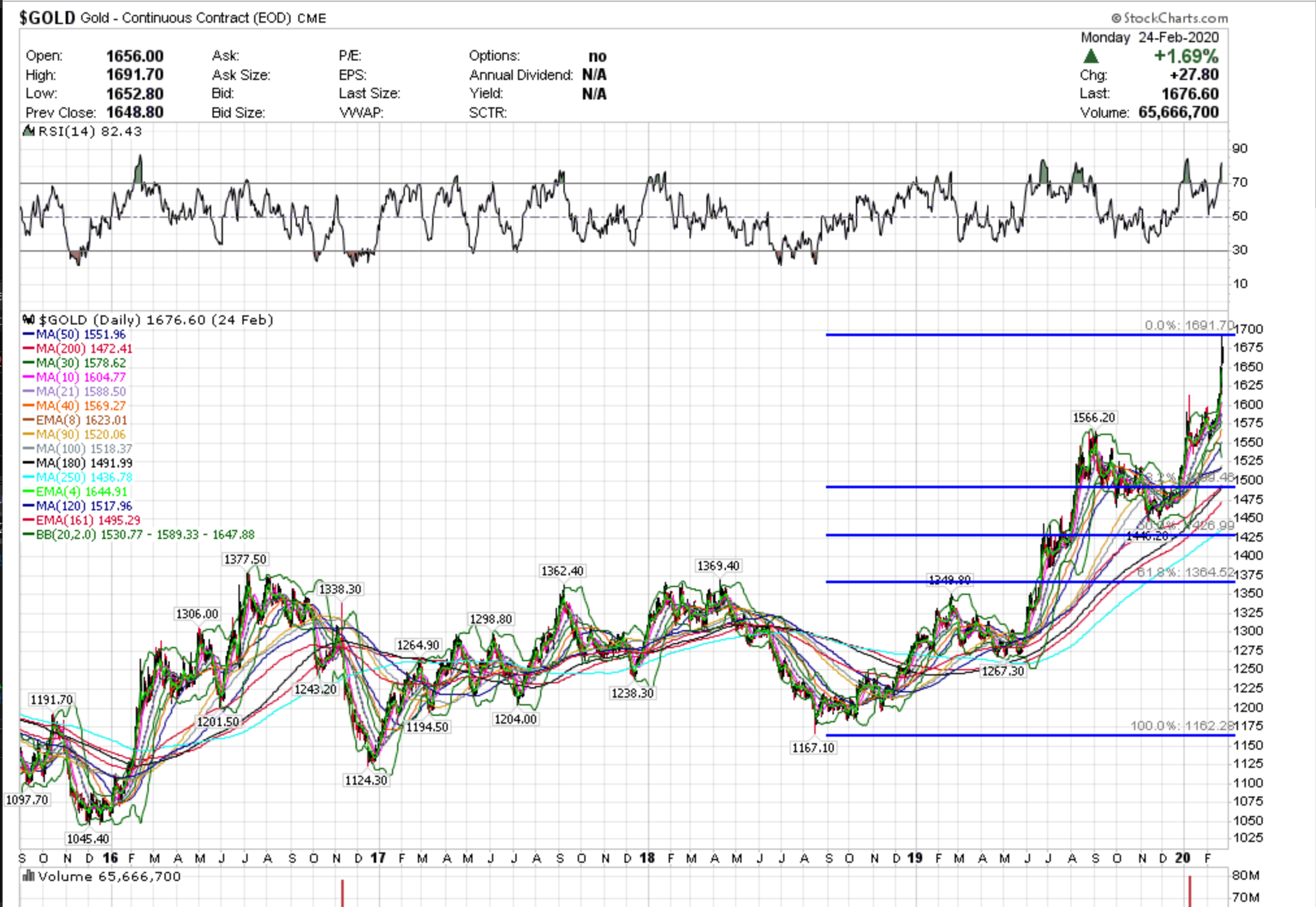Select the EMA(8) 1623.01 legend entry
This screenshot has height=907, width=1316.
point(81,421)
